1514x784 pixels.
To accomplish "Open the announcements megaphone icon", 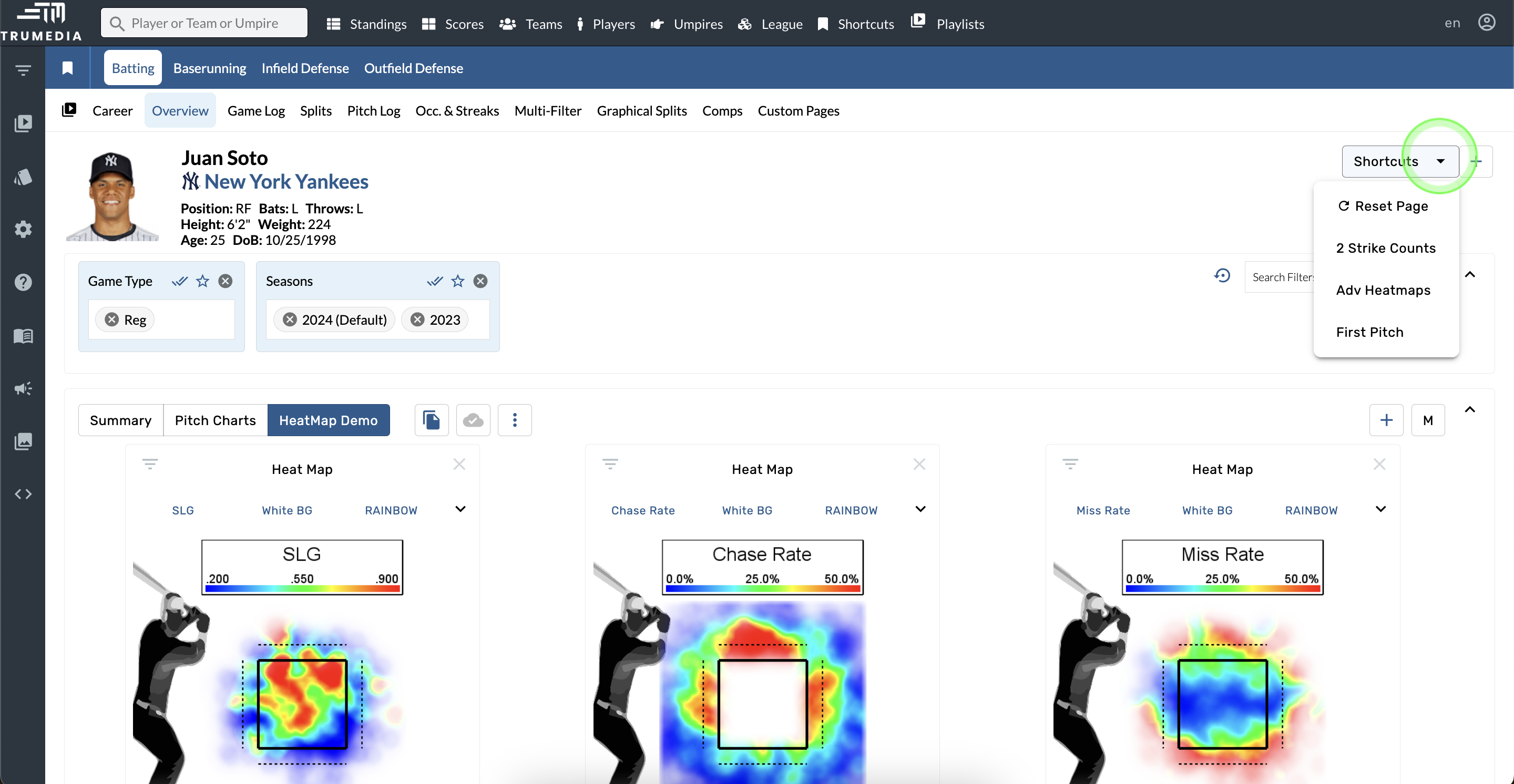I will 24,388.
